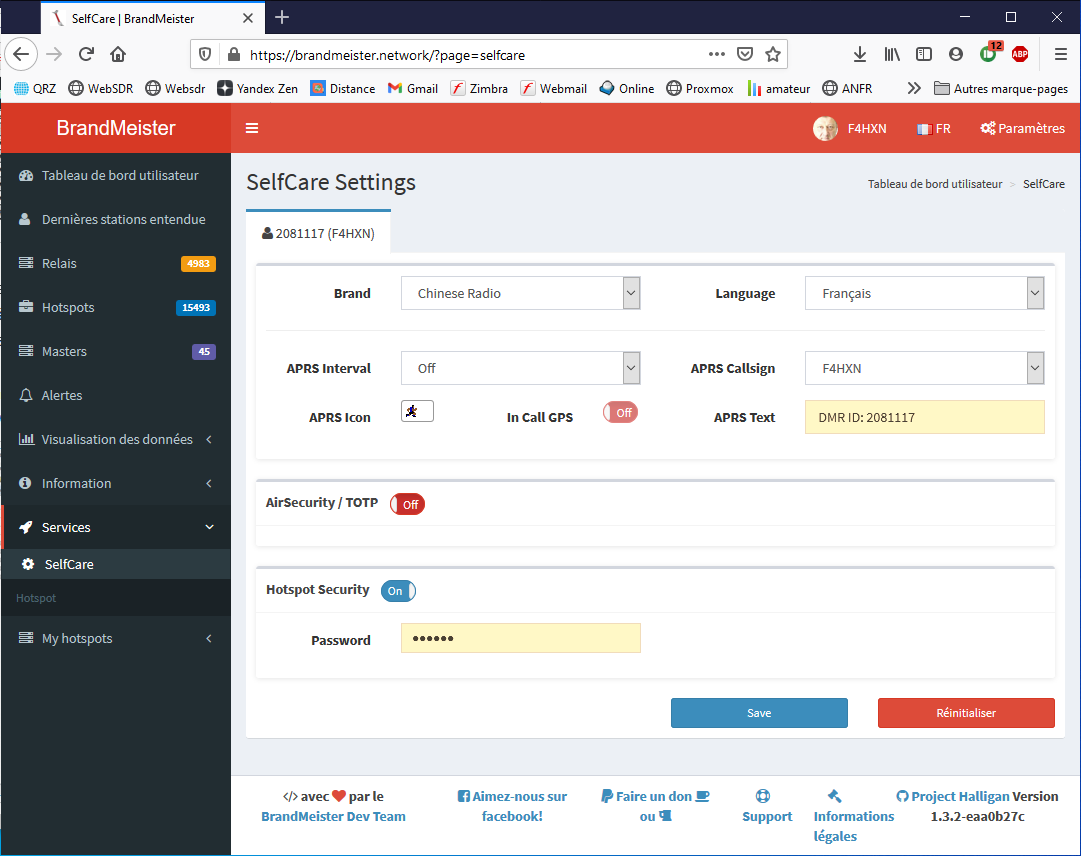Screen dimensions: 1081x856
Task: Focus the hotspot Password field
Action: pos(521,638)
